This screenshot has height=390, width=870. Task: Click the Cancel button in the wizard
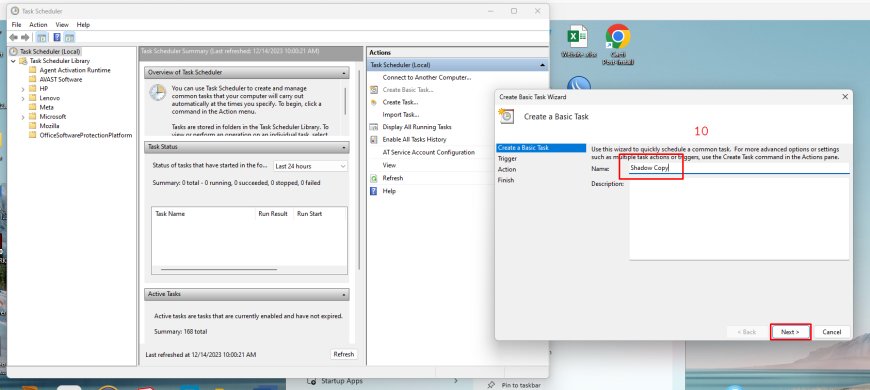coord(832,332)
